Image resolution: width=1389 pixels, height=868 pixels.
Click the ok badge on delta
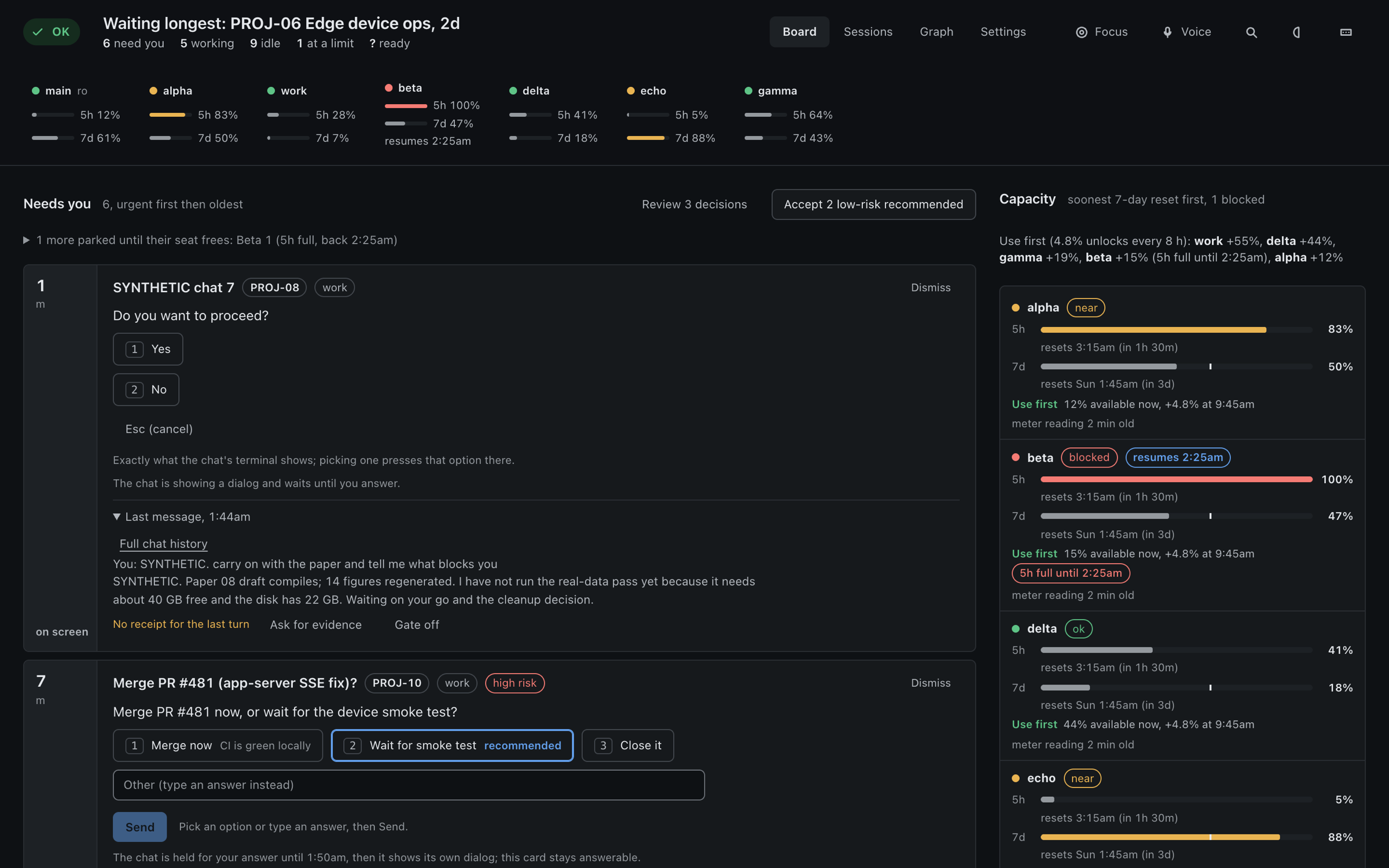(x=1078, y=628)
